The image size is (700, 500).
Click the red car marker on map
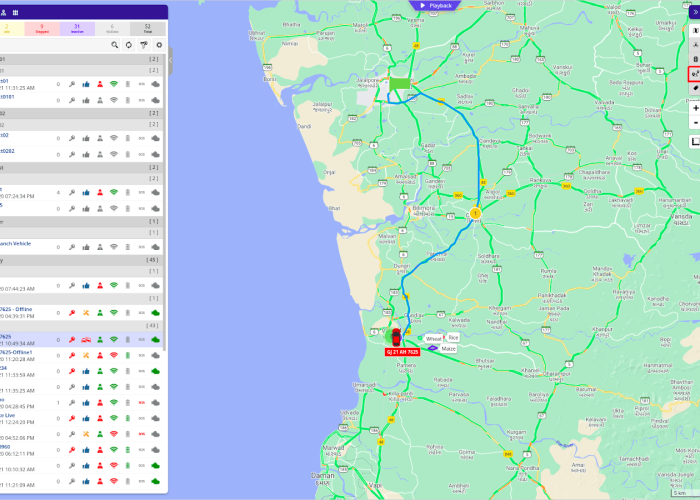point(396,335)
